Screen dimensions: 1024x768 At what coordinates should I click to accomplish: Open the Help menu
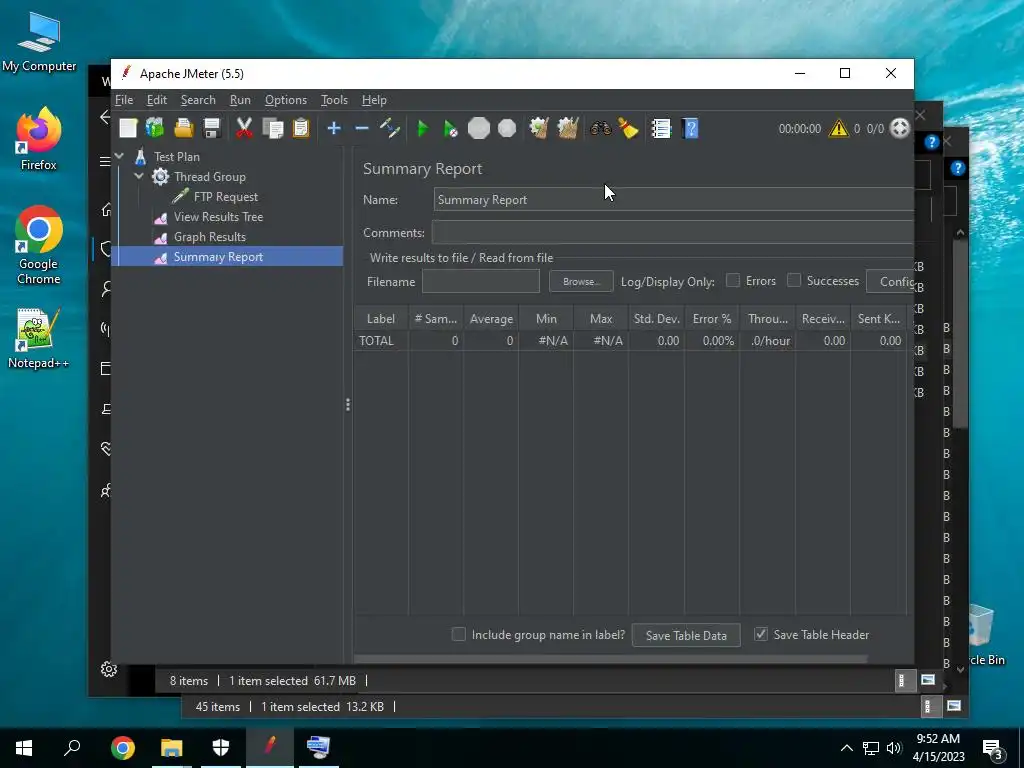[x=374, y=100]
